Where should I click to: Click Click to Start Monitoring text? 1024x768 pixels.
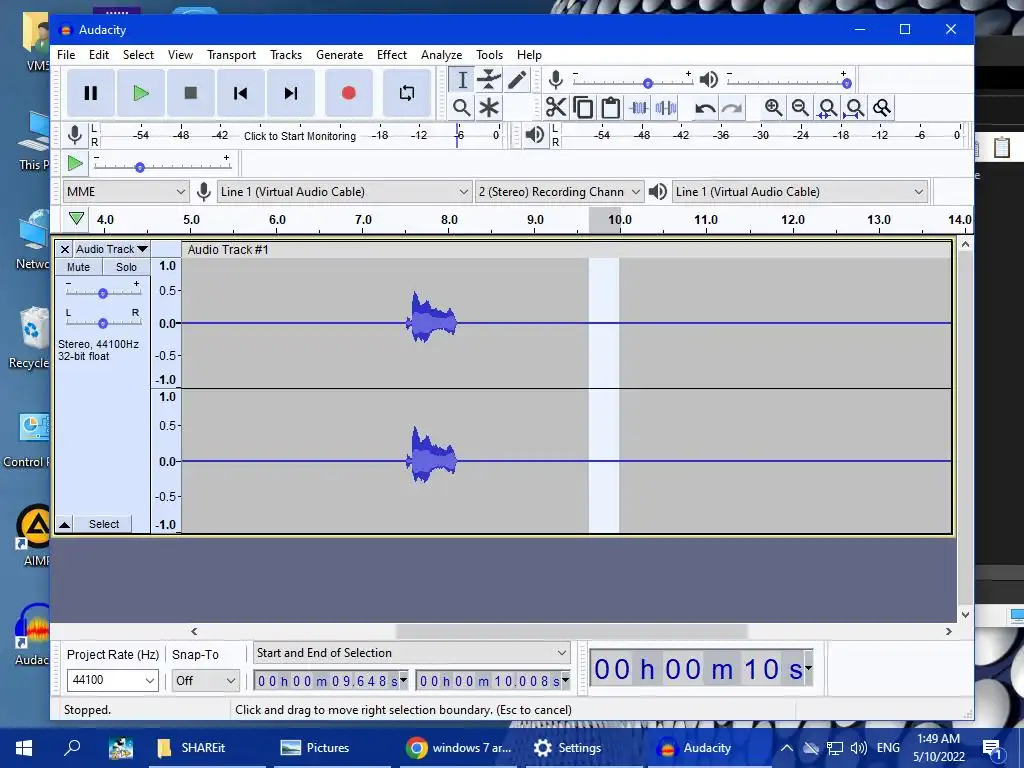pyautogui.click(x=300, y=136)
